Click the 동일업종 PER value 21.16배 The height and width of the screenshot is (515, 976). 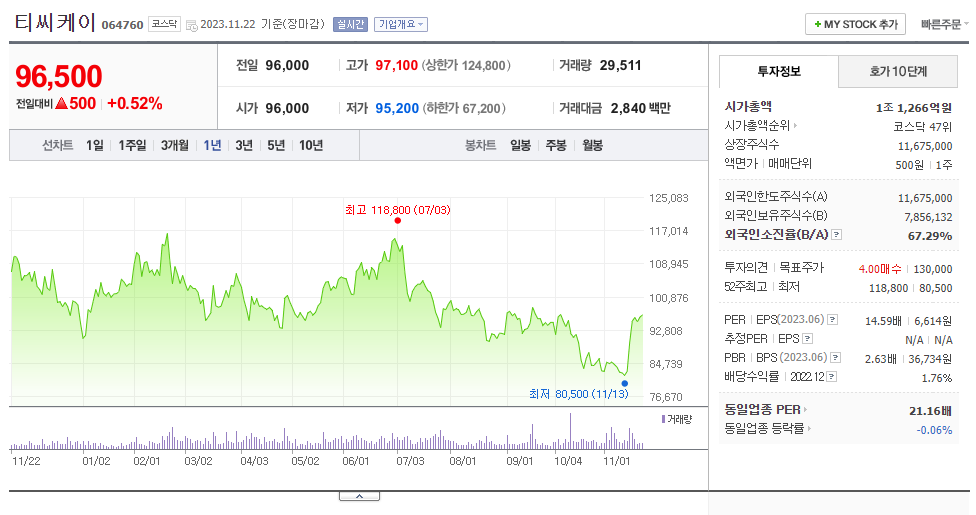[x=930, y=411]
